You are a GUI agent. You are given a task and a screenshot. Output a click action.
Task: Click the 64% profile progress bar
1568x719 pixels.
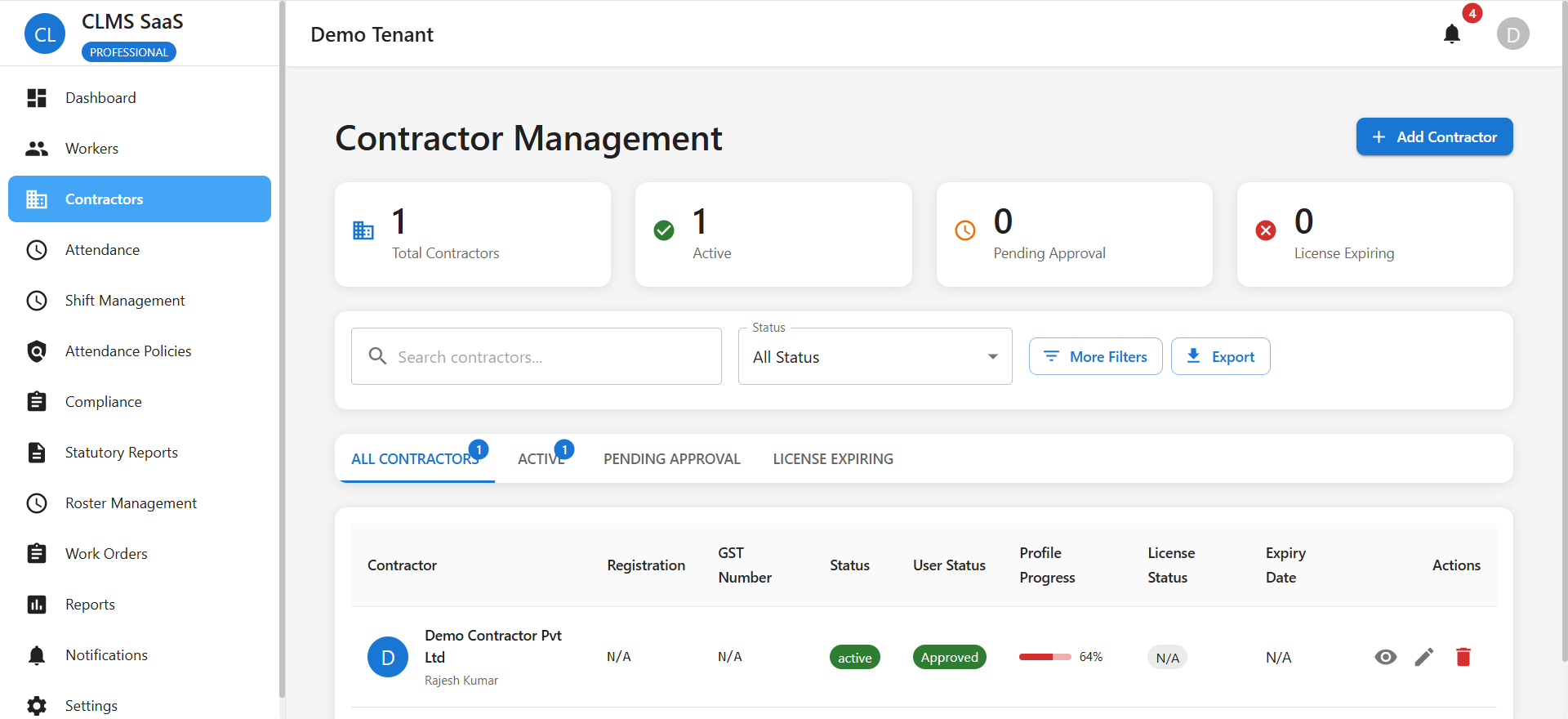[x=1045, y=657]
